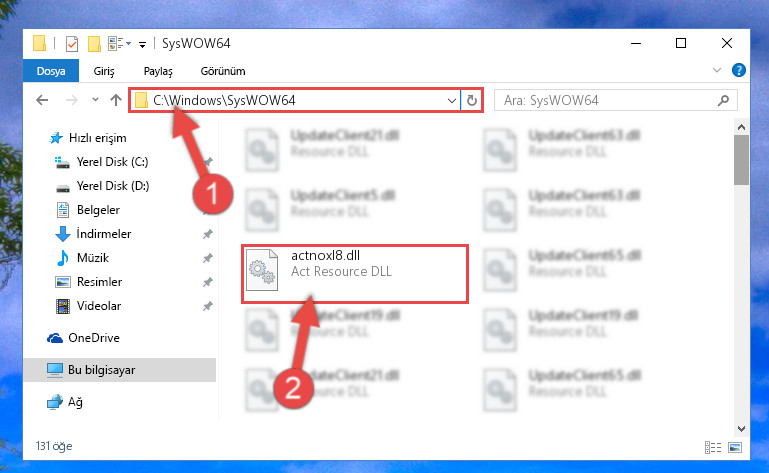Select İndirmeler in quick access

[103, 234]
